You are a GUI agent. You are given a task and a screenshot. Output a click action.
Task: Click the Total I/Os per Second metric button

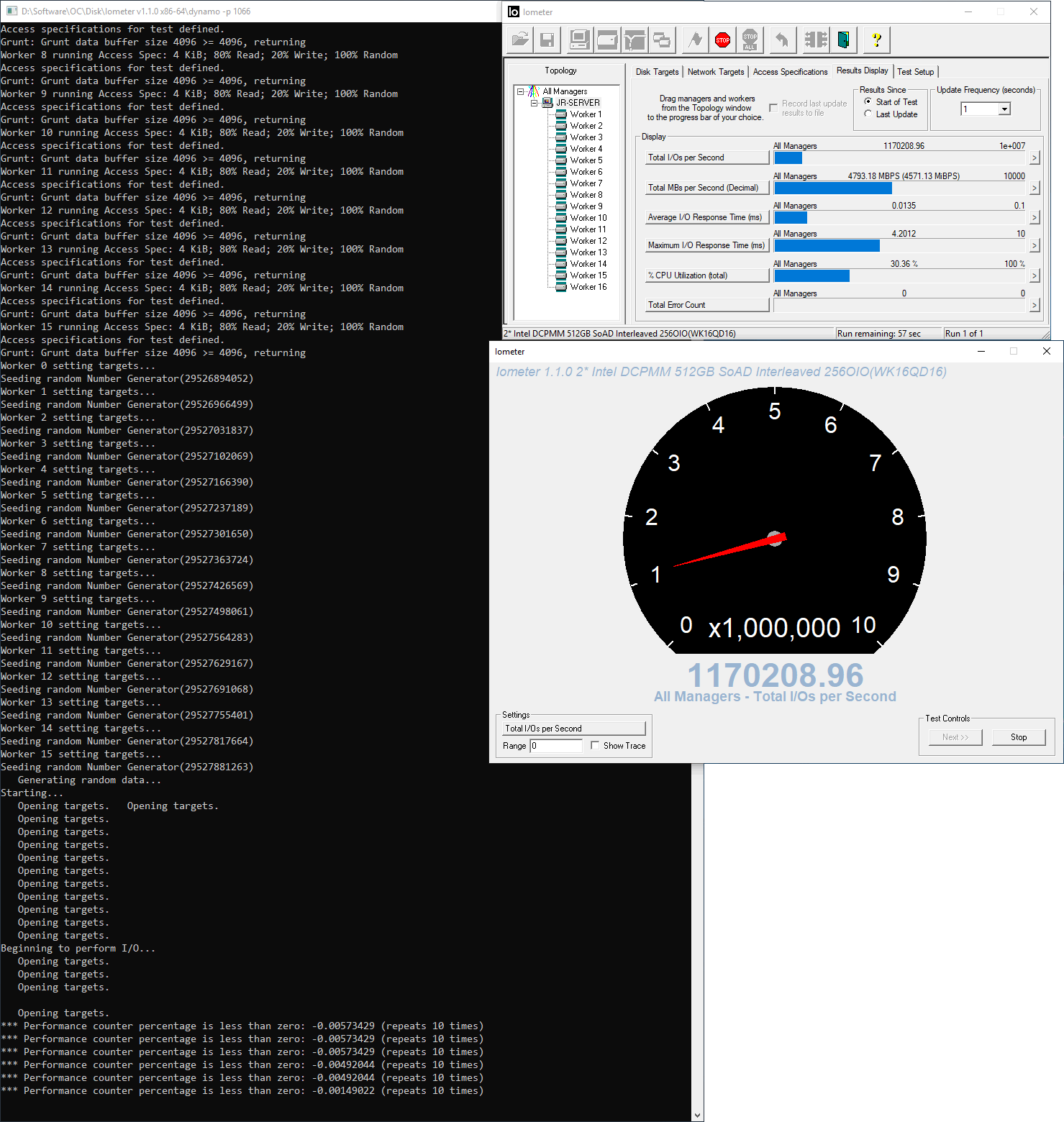707,158
